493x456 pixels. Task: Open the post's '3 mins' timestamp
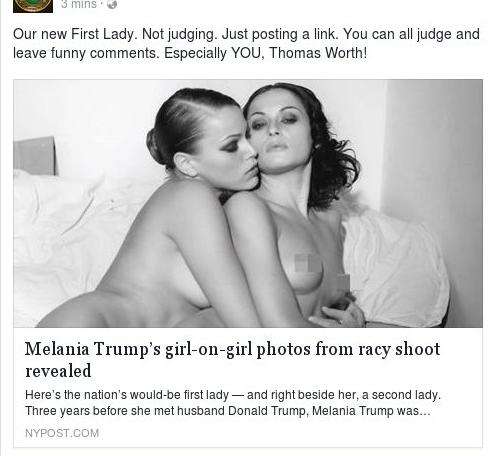tap(79, 4)
